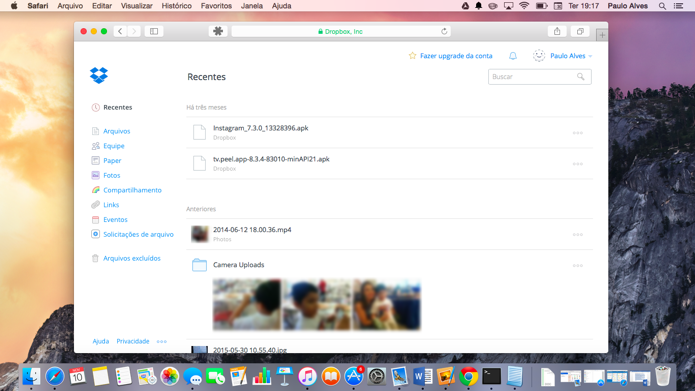Open Notification Center in menu bar

[x=678, y=6]
